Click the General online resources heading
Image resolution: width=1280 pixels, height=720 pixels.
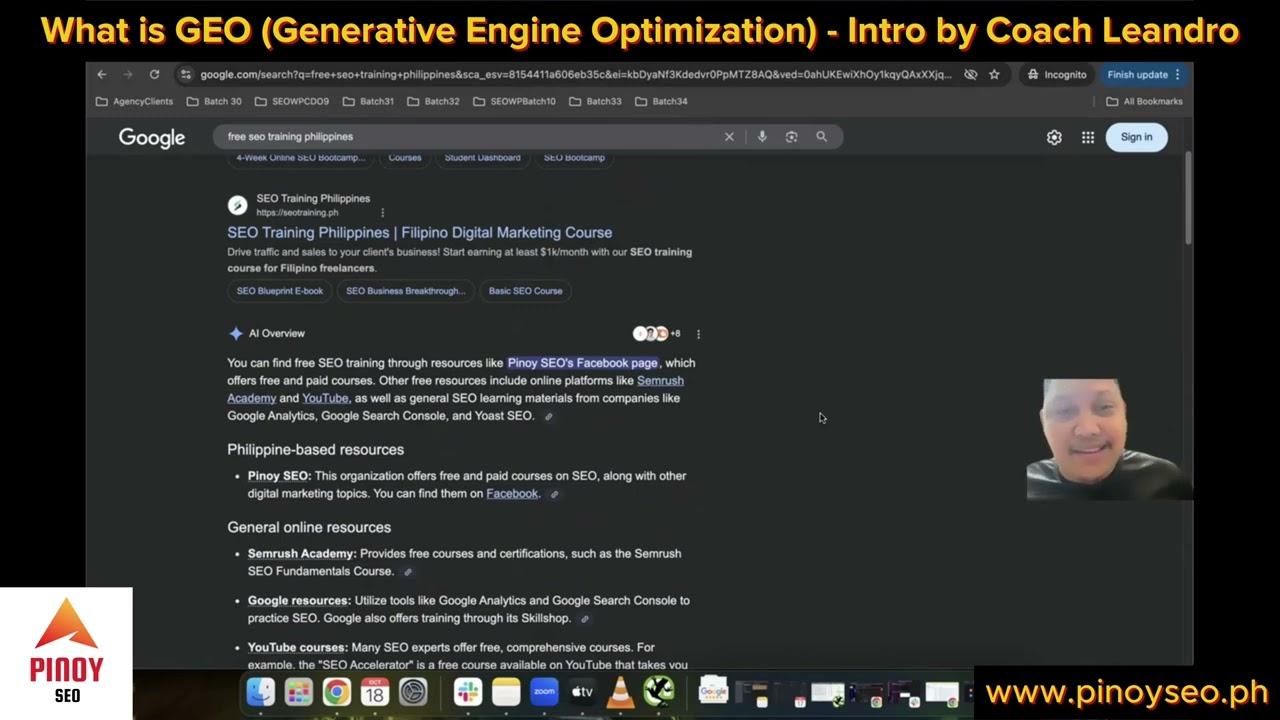pos(309,527)
